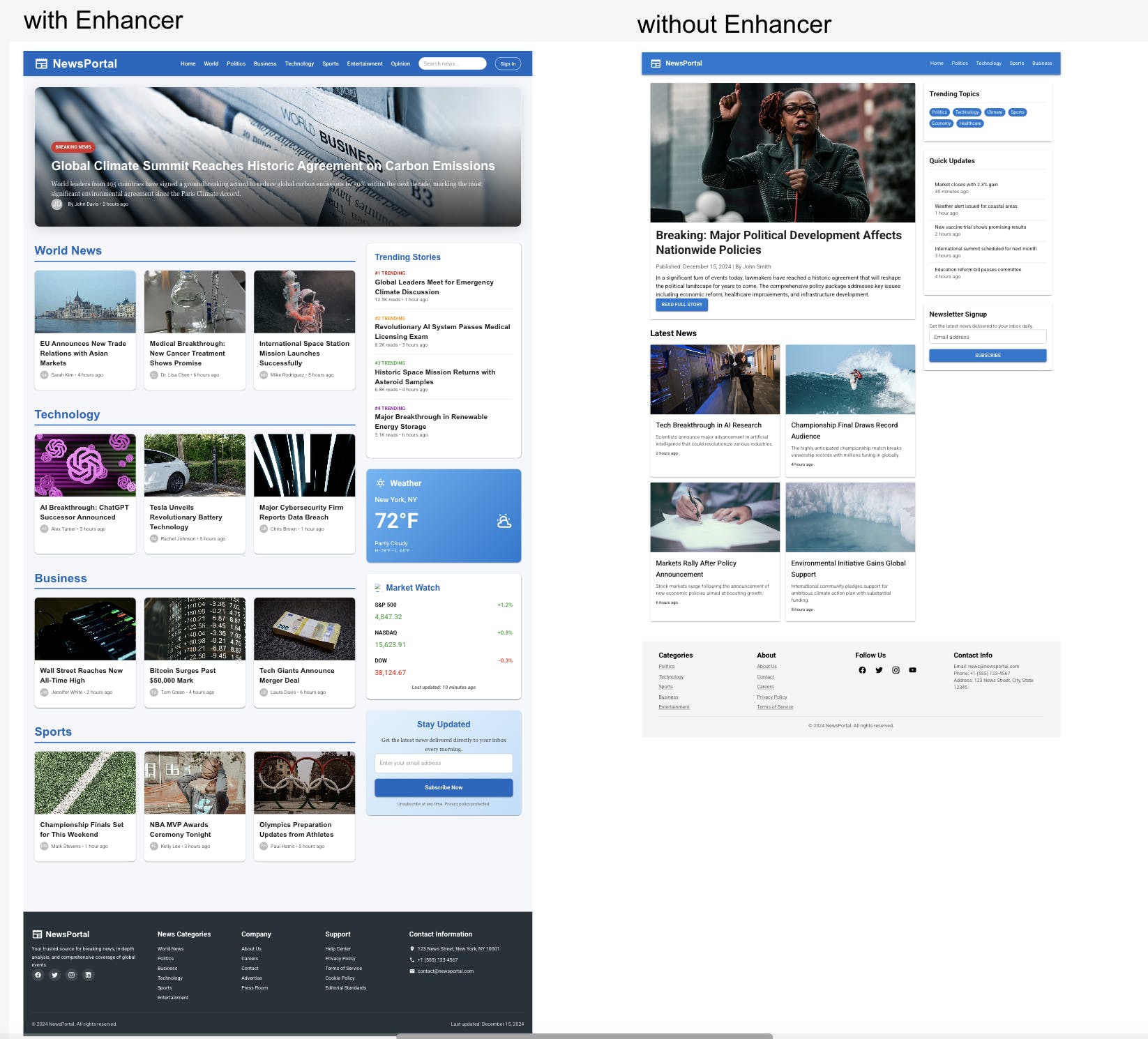Image resolution: width=1148 pixels, height=1039 pixels.
Task: Open Instagram icon in left dark footer
Action: coord(71,975)
